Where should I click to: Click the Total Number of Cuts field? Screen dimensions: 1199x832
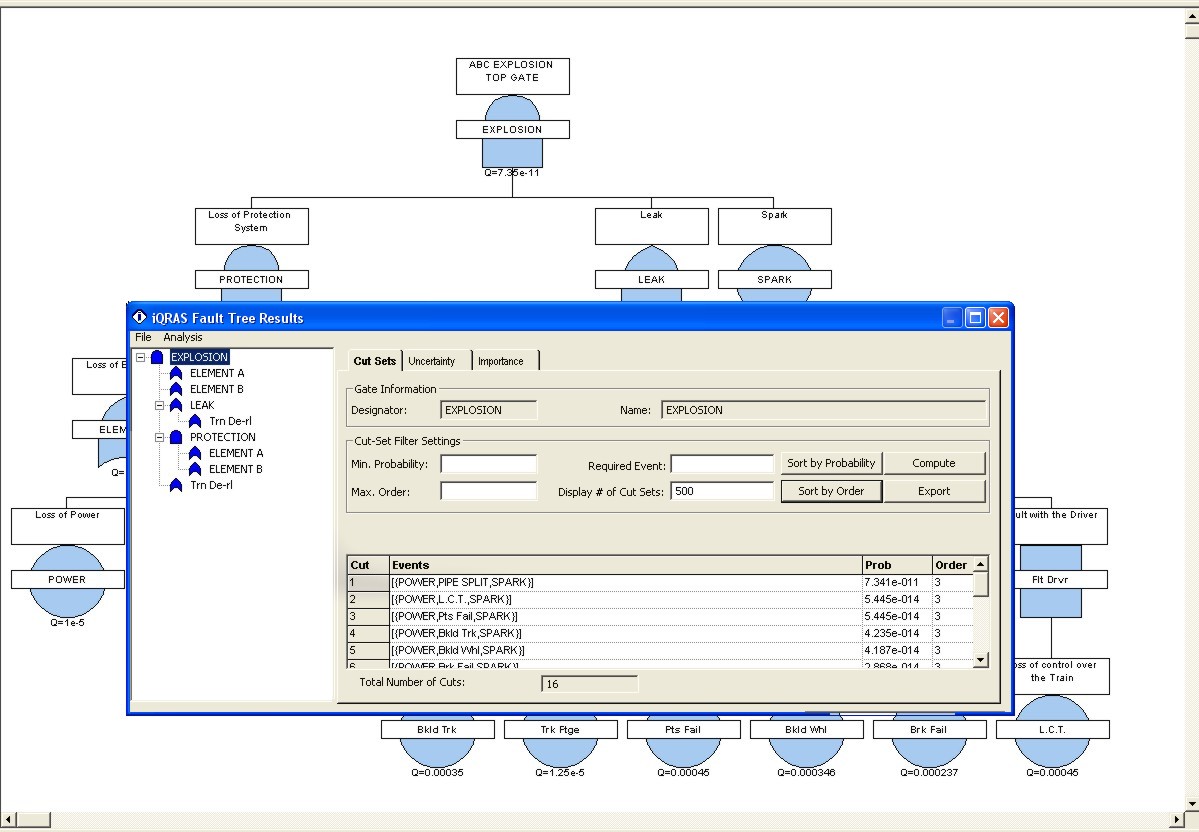coord(590,684)
